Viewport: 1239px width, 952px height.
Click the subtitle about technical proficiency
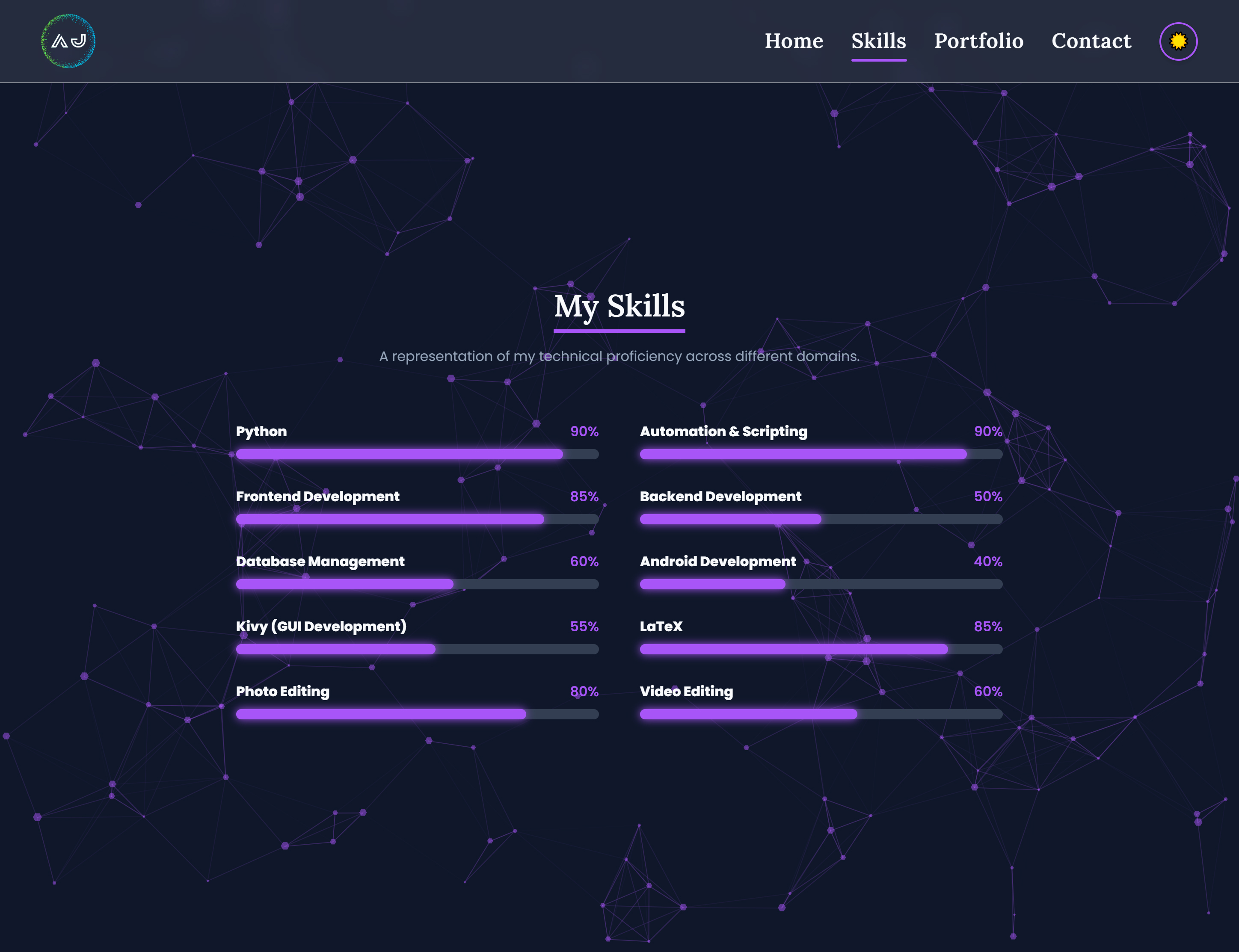(619, 356)
